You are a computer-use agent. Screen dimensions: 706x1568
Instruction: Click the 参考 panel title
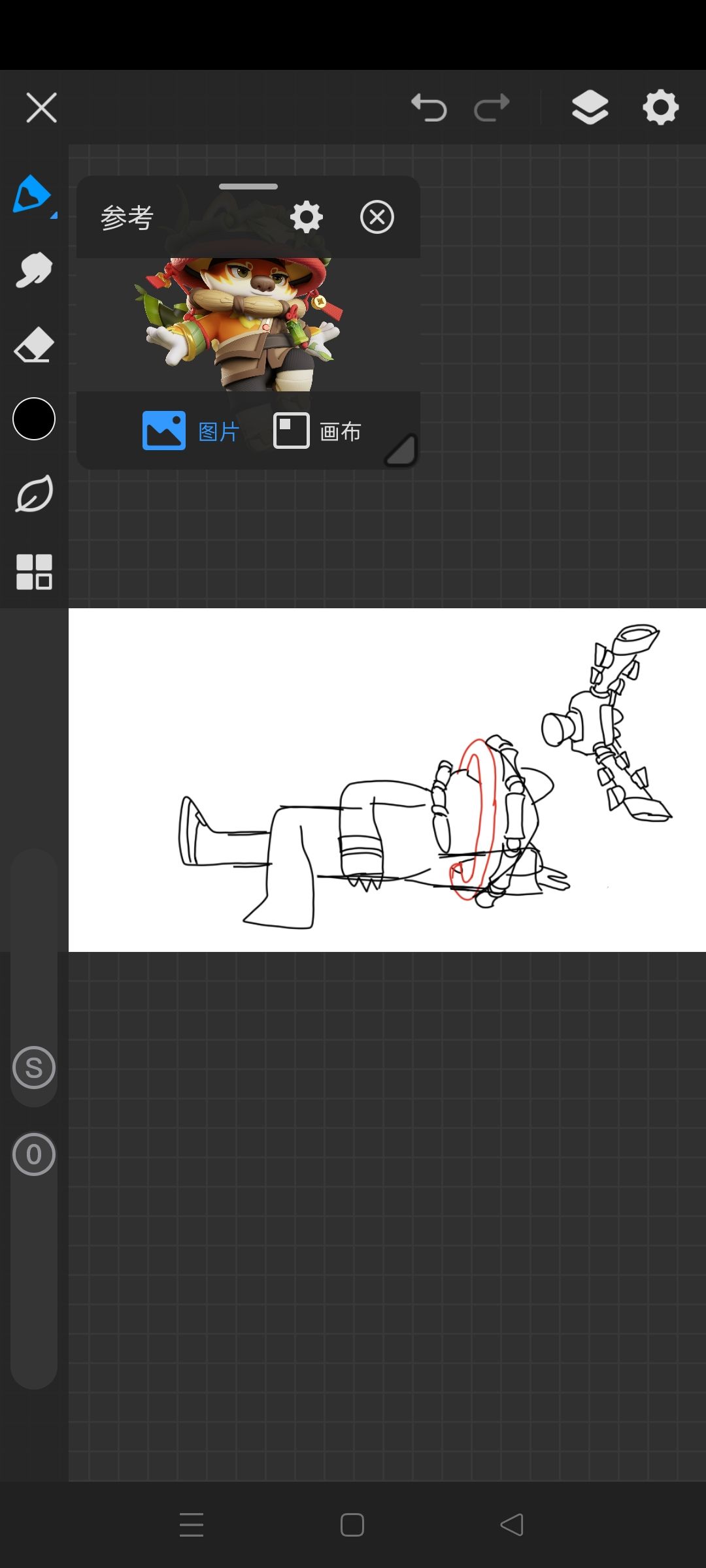[x=127, y=218]
